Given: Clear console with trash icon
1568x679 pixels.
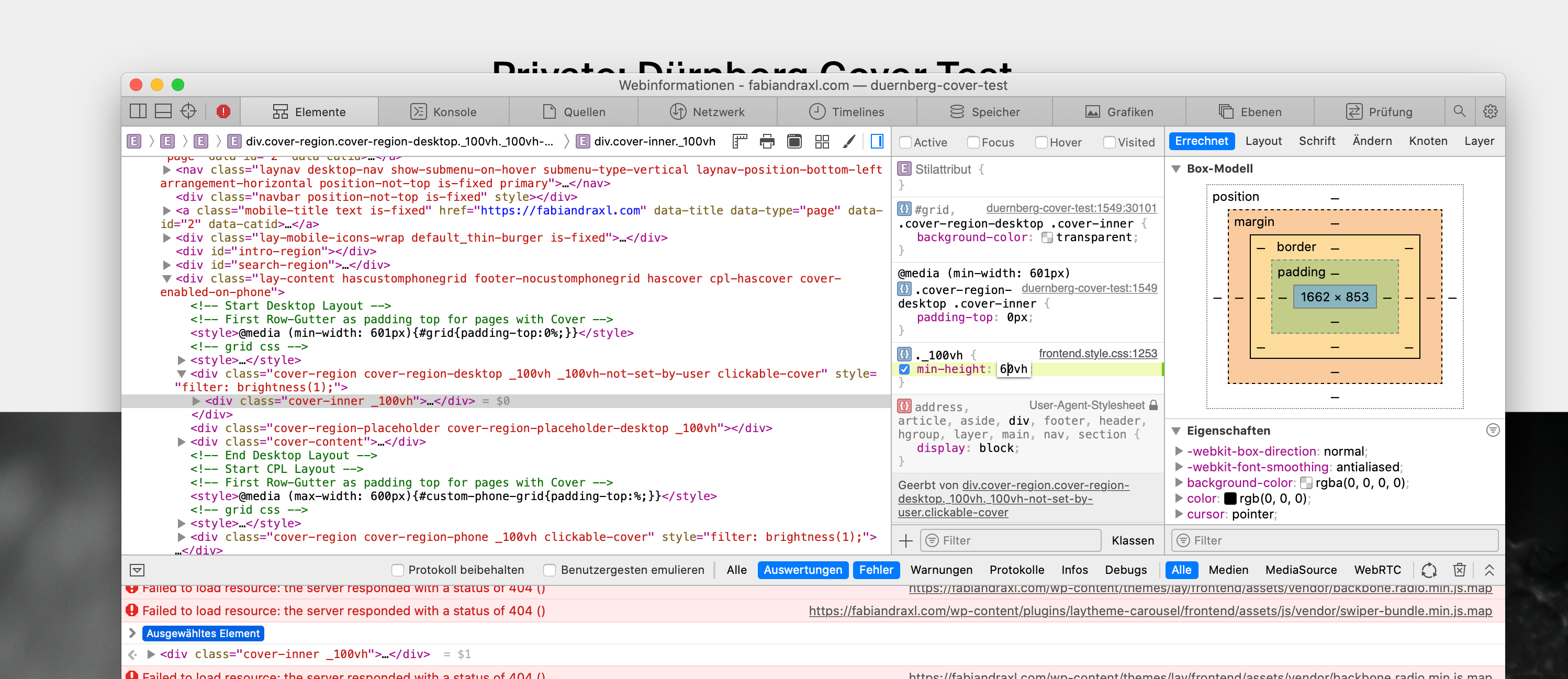Looking at the screenshot, I should (x=1459, y=570).
